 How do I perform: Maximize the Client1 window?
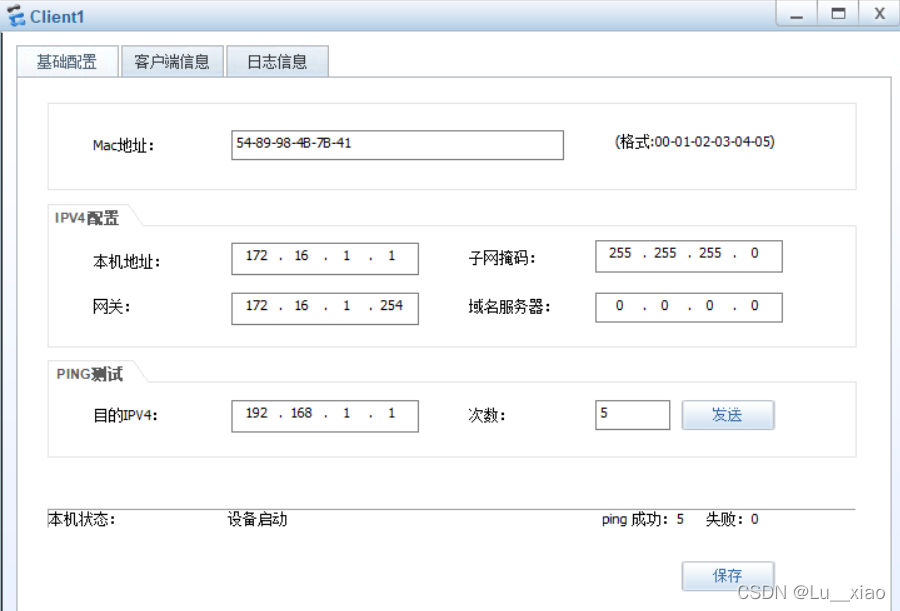pyautogui.click(x=838, y=14)
